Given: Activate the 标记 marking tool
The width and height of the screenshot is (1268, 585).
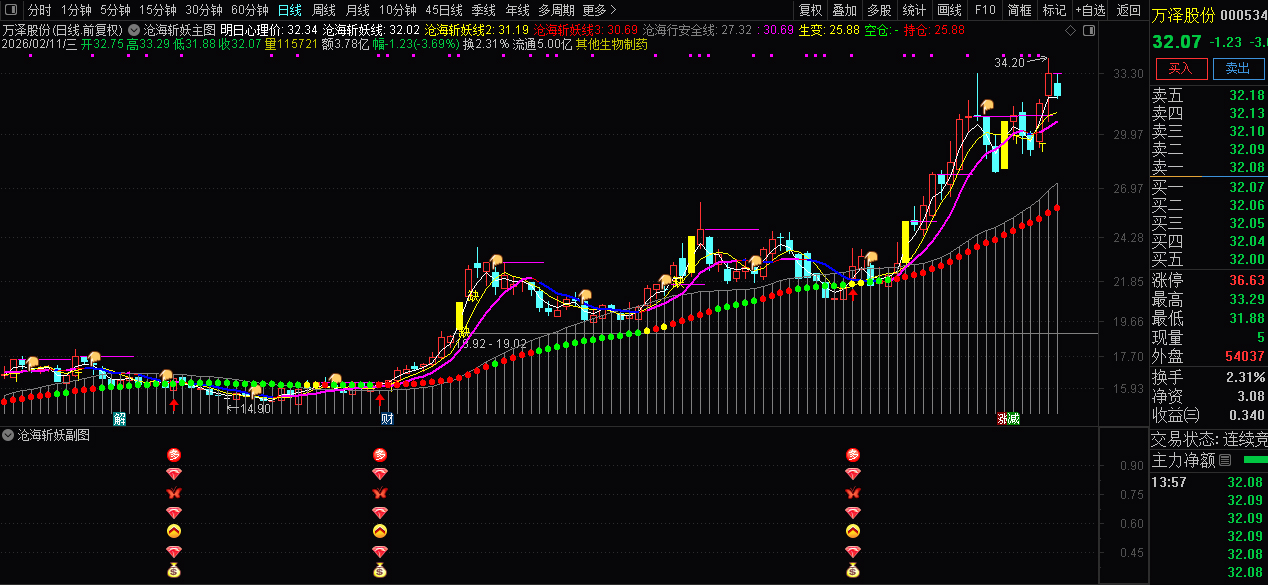Looking at the screenshot, I should [1052, 10].
